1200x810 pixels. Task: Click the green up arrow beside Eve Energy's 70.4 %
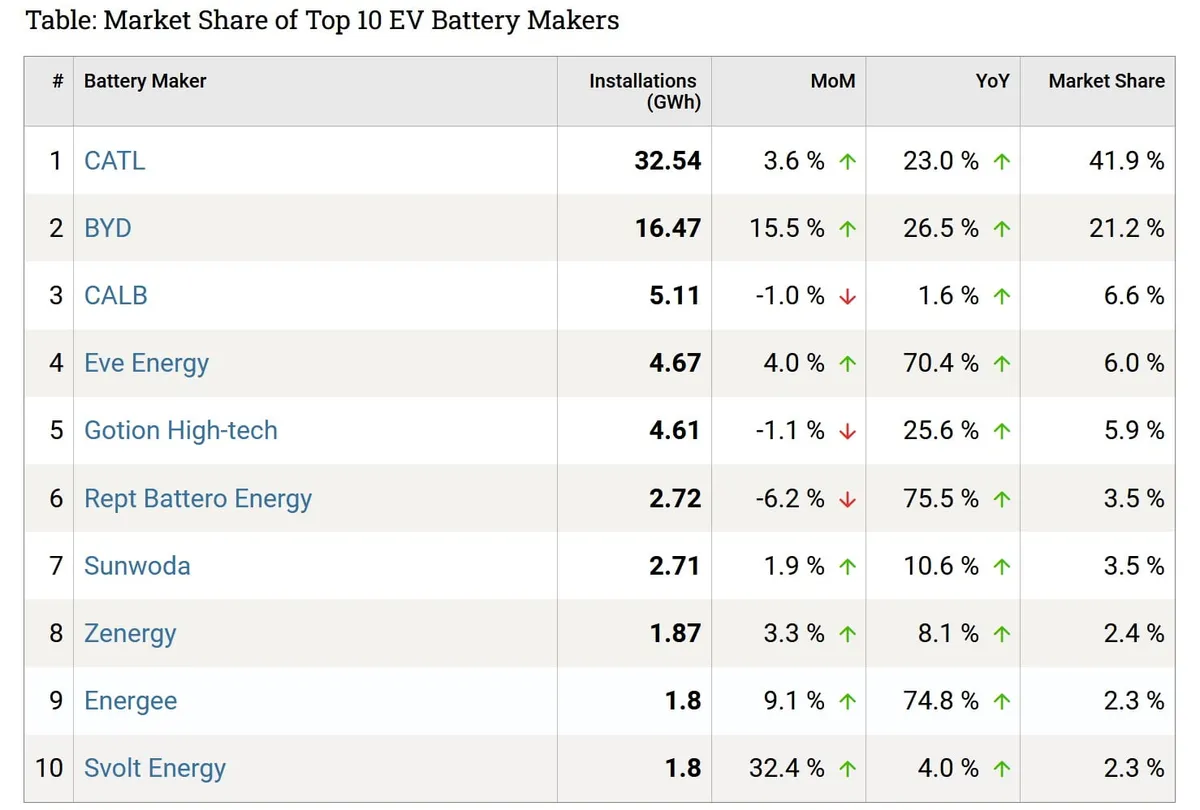[x=1001, y=364]
